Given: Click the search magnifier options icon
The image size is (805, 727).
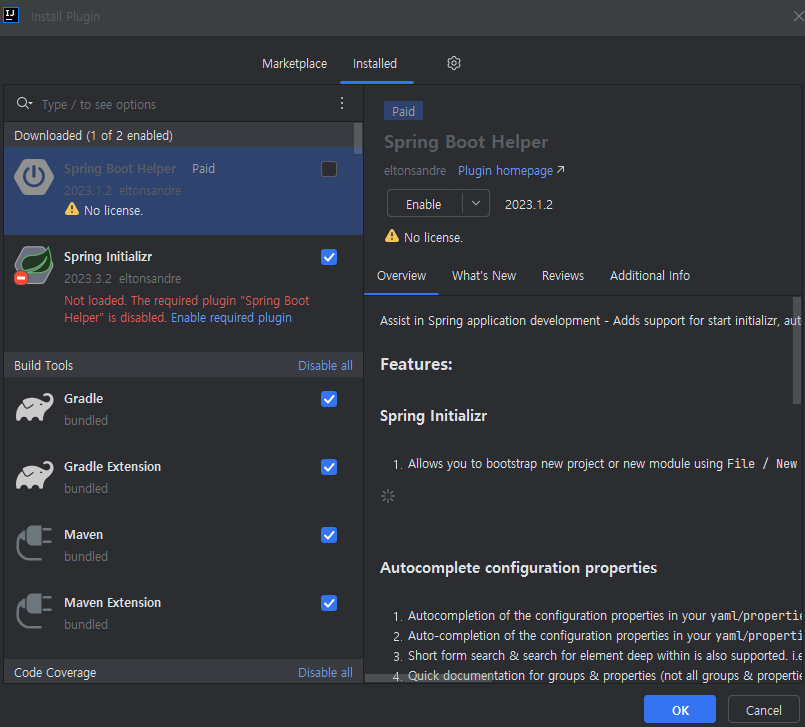Looking at the screenshot, I should point(24,104).
